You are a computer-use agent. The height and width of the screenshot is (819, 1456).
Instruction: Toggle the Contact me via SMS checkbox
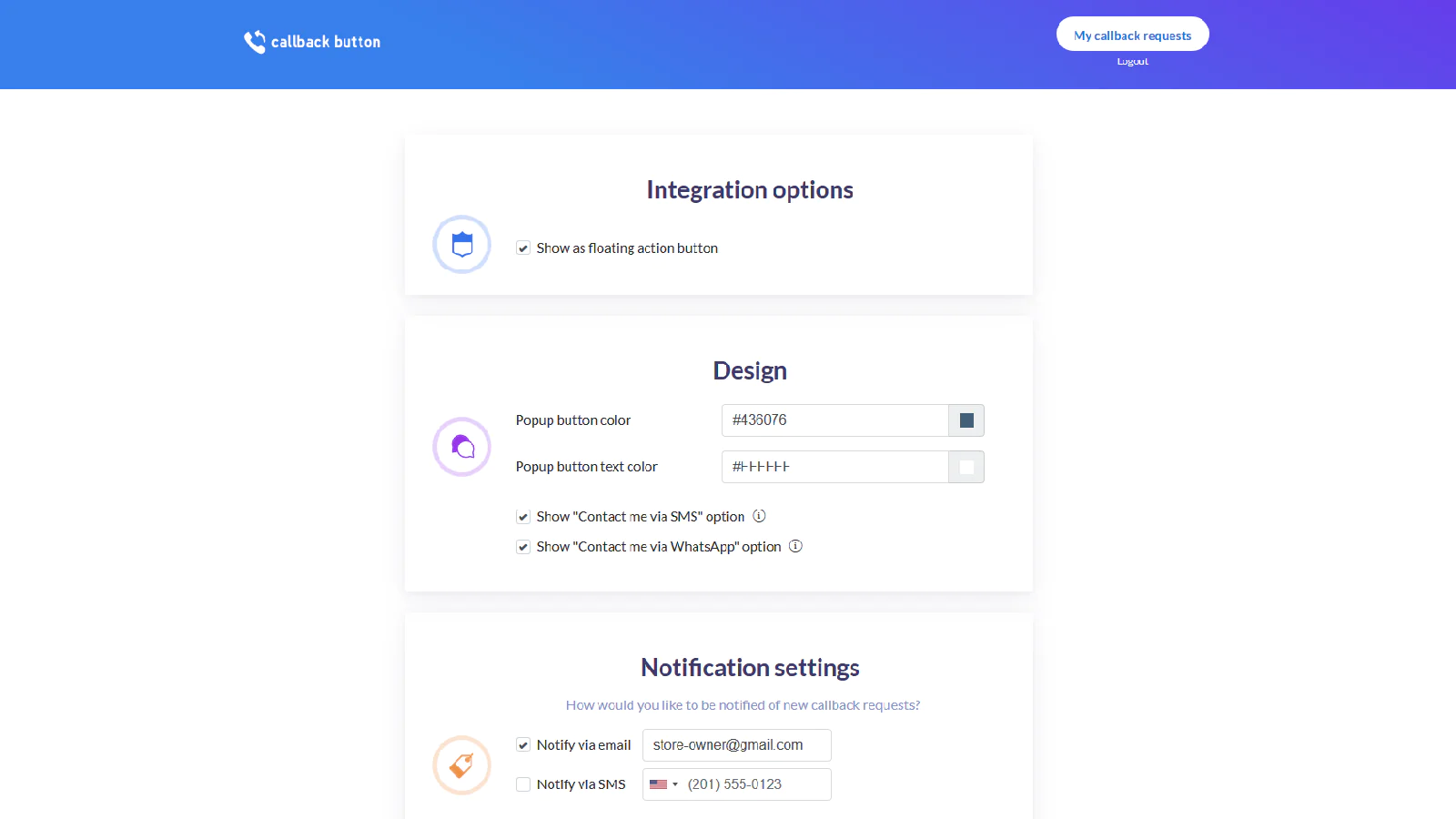click(523, 517)
